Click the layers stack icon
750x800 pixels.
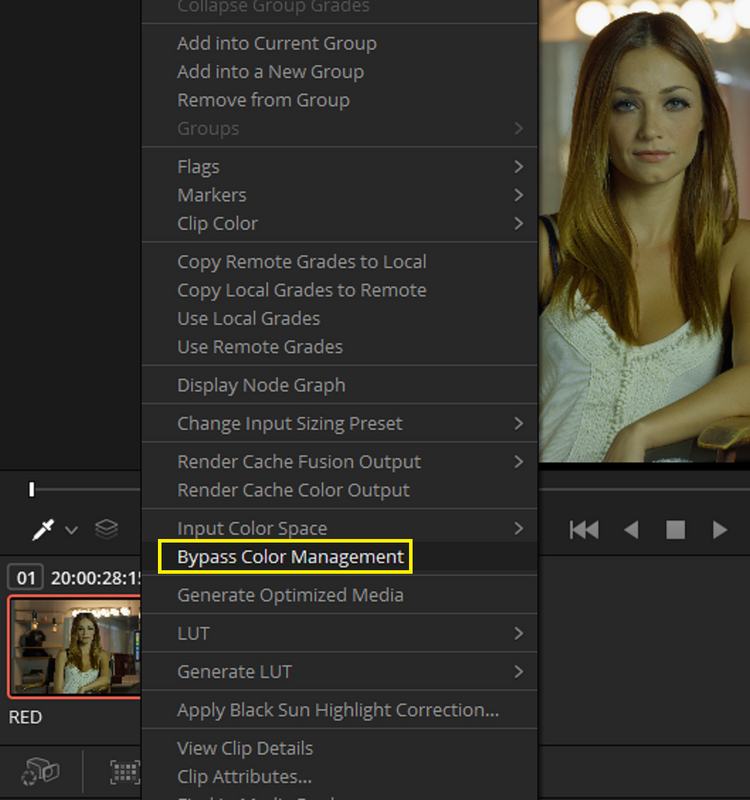[107, 529]
